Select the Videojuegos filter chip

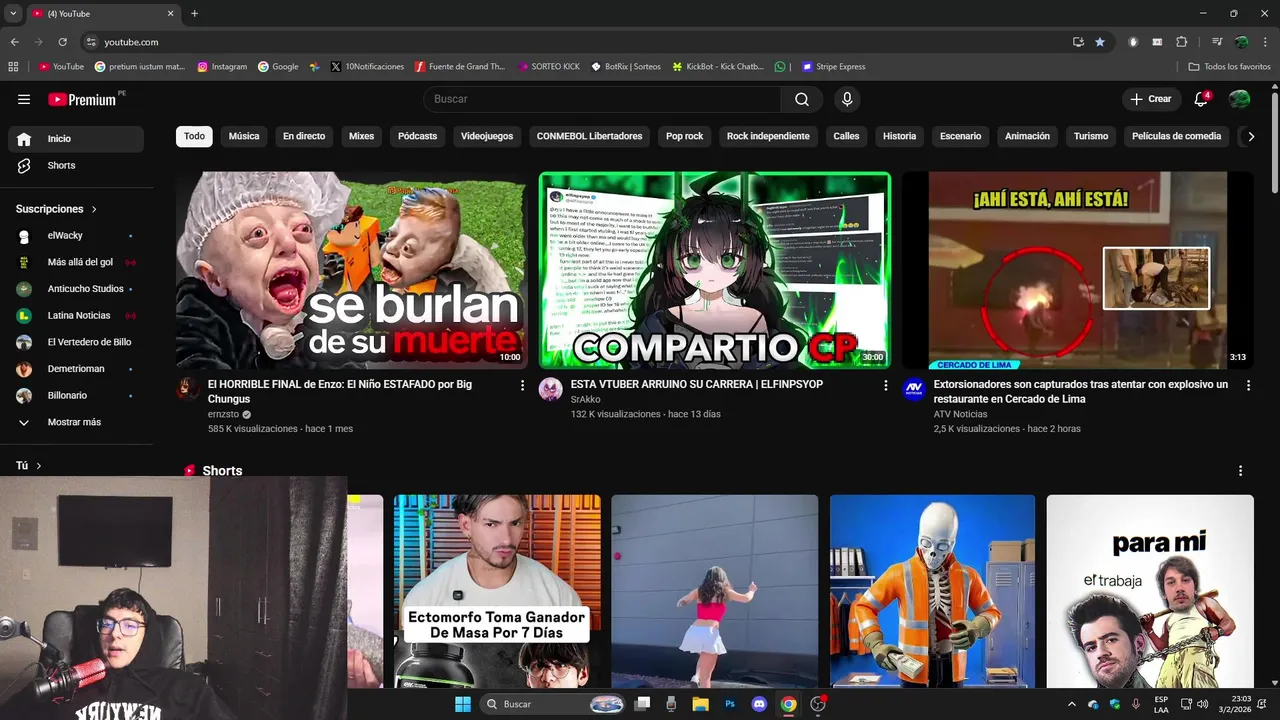(x=487, y=136)
